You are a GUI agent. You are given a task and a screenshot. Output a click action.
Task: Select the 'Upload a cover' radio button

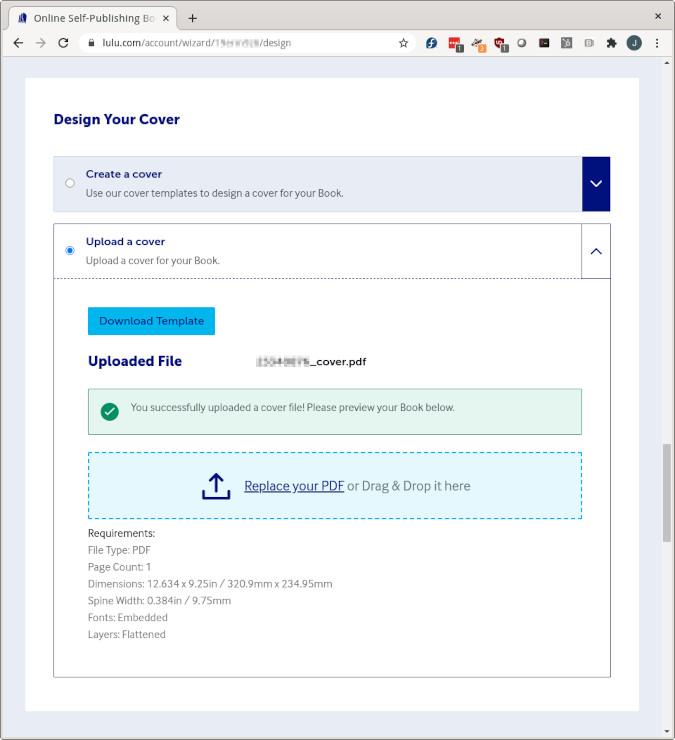pyautogui.click(x=70, y=250)
